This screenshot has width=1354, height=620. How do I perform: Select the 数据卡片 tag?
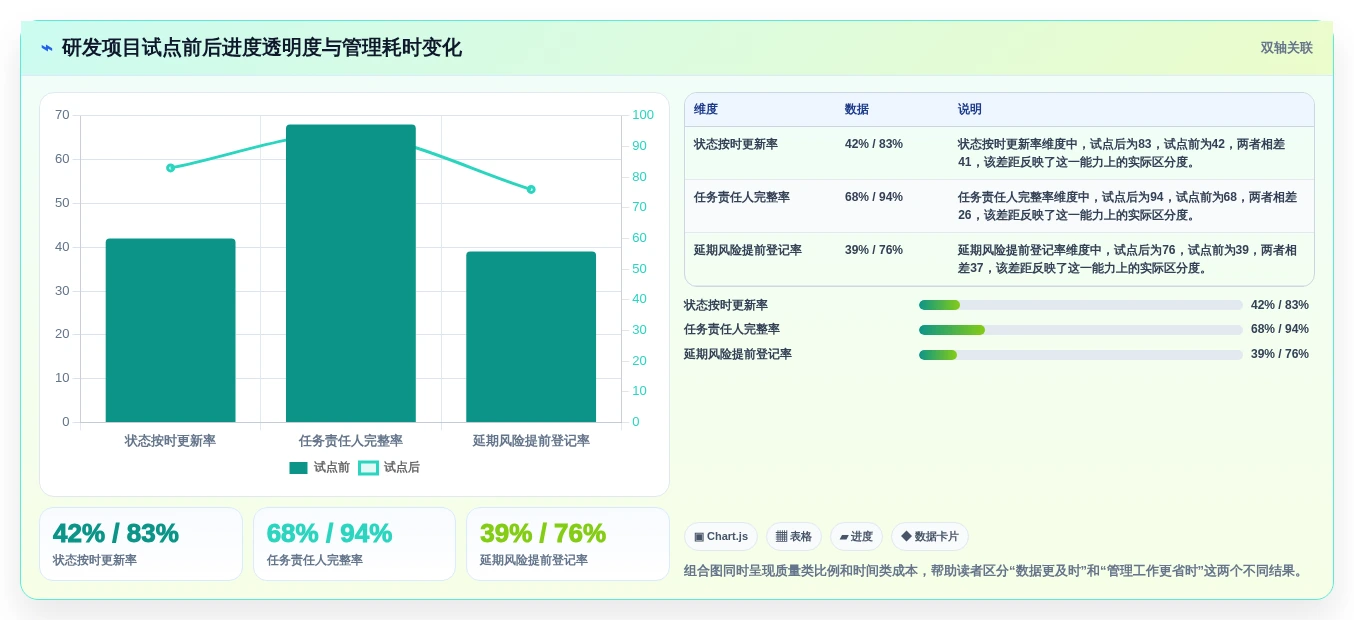click(930, 536)
